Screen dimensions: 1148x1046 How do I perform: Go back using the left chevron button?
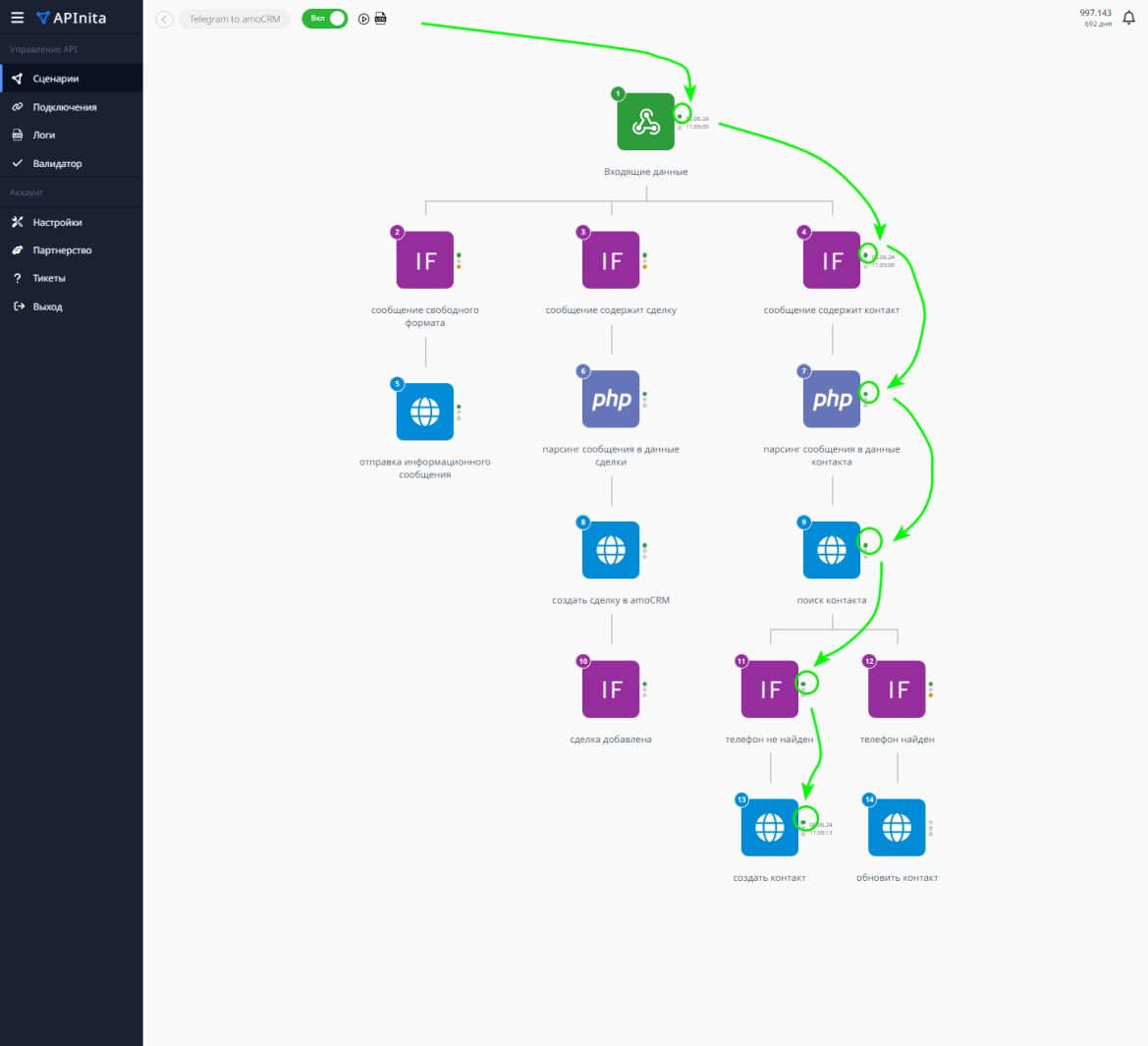coord(164,19)
